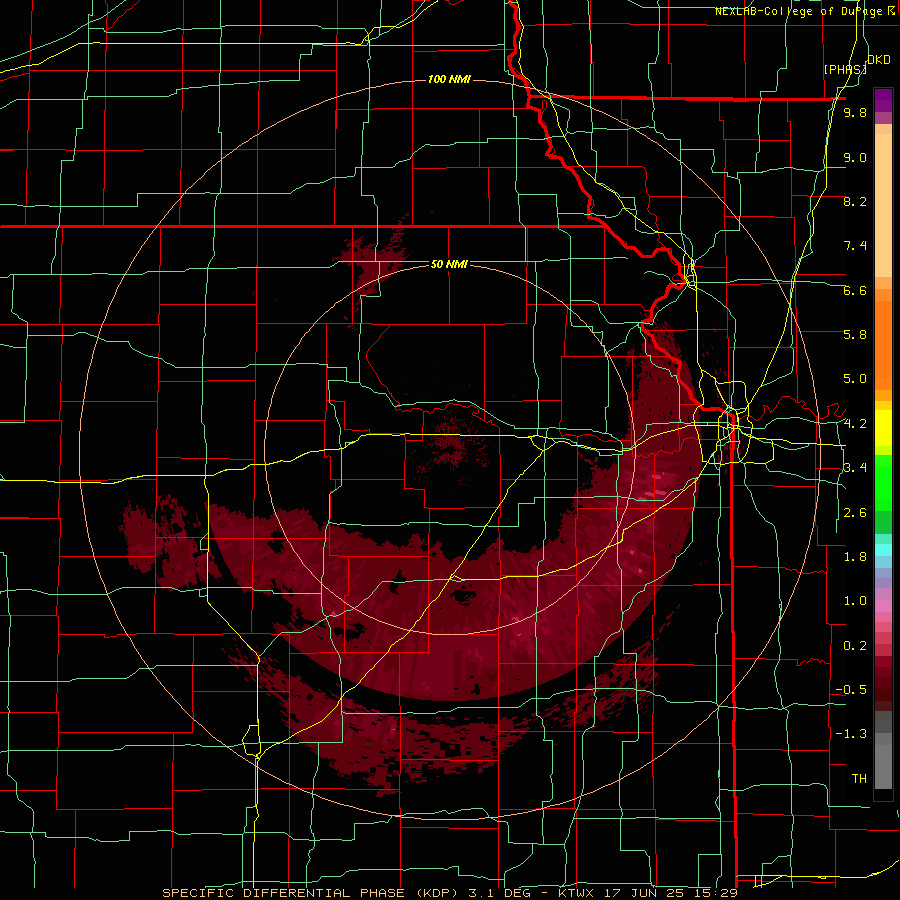Click the 3.4 value on the color scale
This screenshot has width=900, height=900.
pyautogui.click(x=855, y=468)
